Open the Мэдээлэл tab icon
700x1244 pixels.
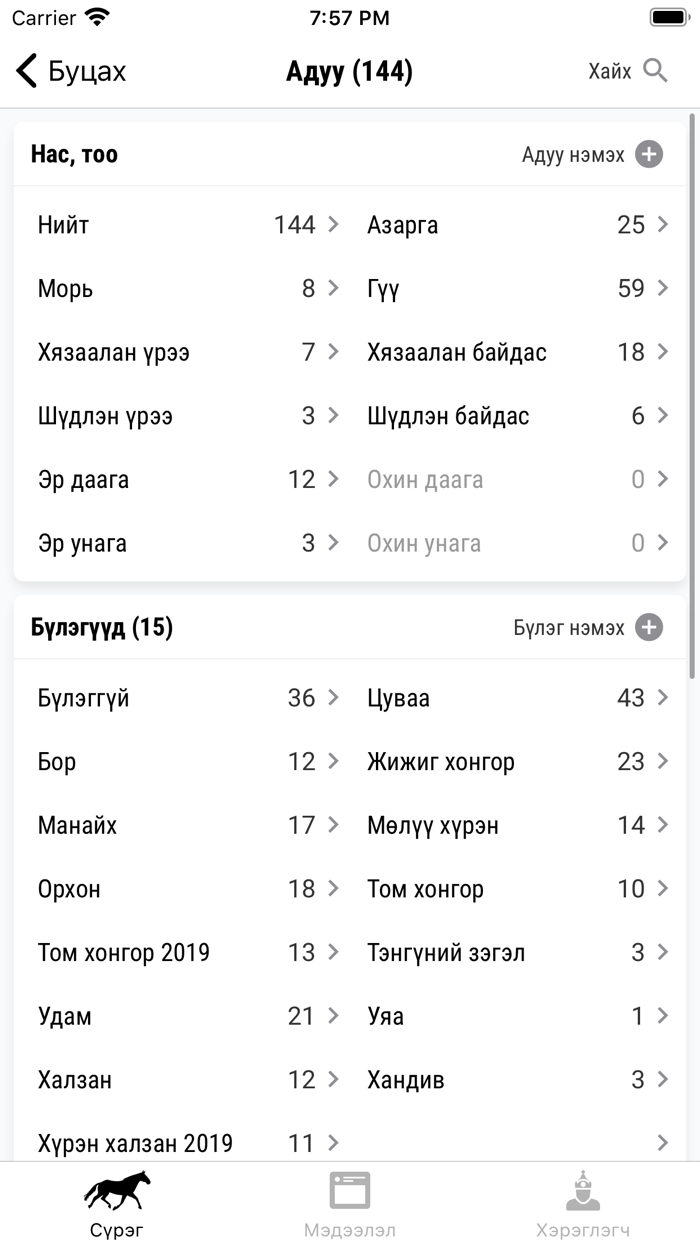tap(350, 1190)
